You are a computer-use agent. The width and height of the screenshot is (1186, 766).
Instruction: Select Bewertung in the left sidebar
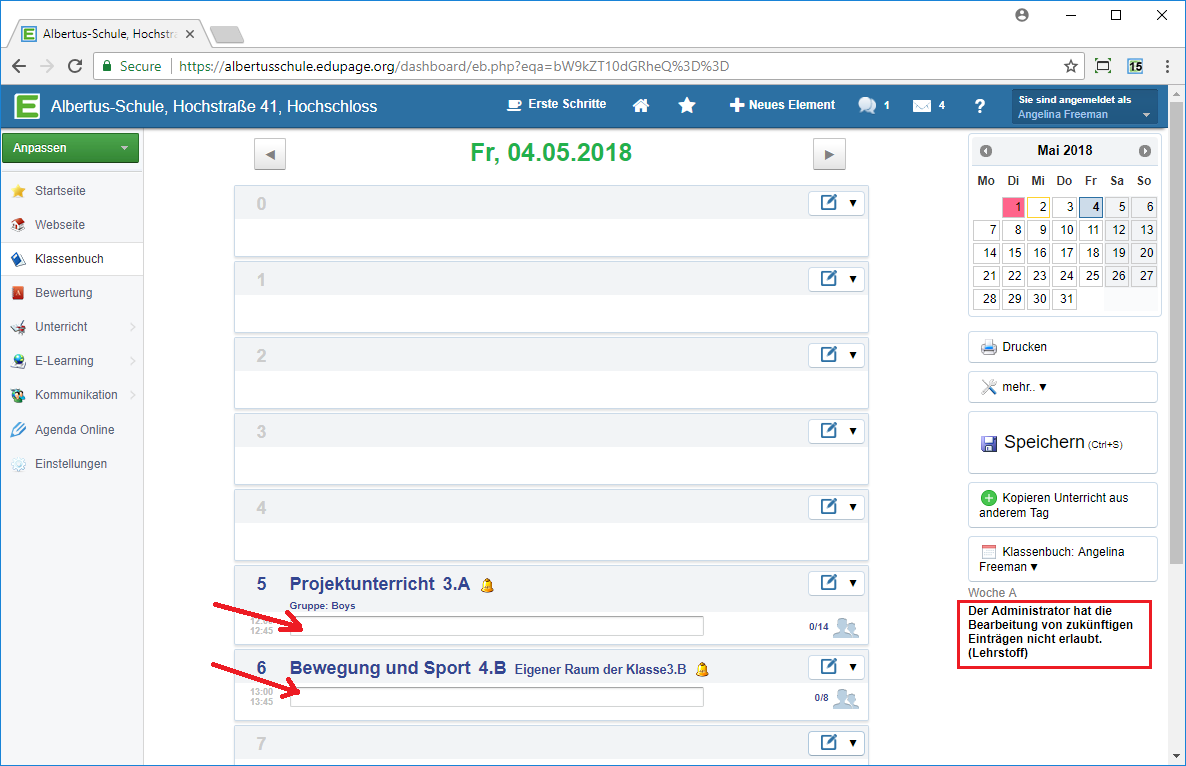63,293
